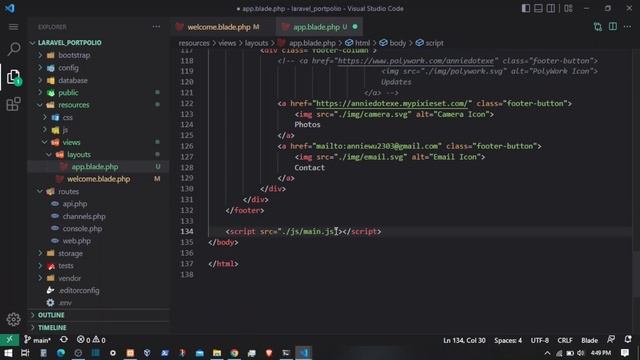Click VS Code icon on the taskbar
Image resolution: width=640 pixels, height=360 pixels.
(x=304, y=353)
